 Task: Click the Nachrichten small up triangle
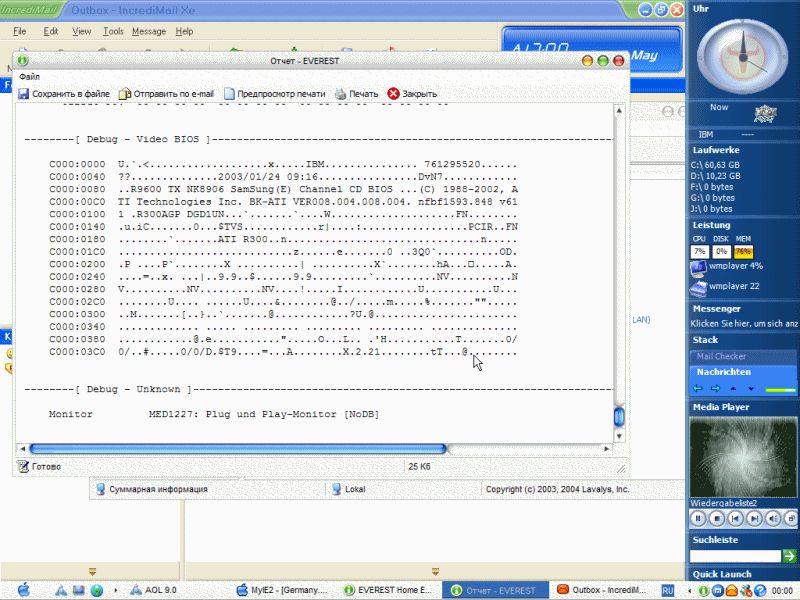point(733,389)
